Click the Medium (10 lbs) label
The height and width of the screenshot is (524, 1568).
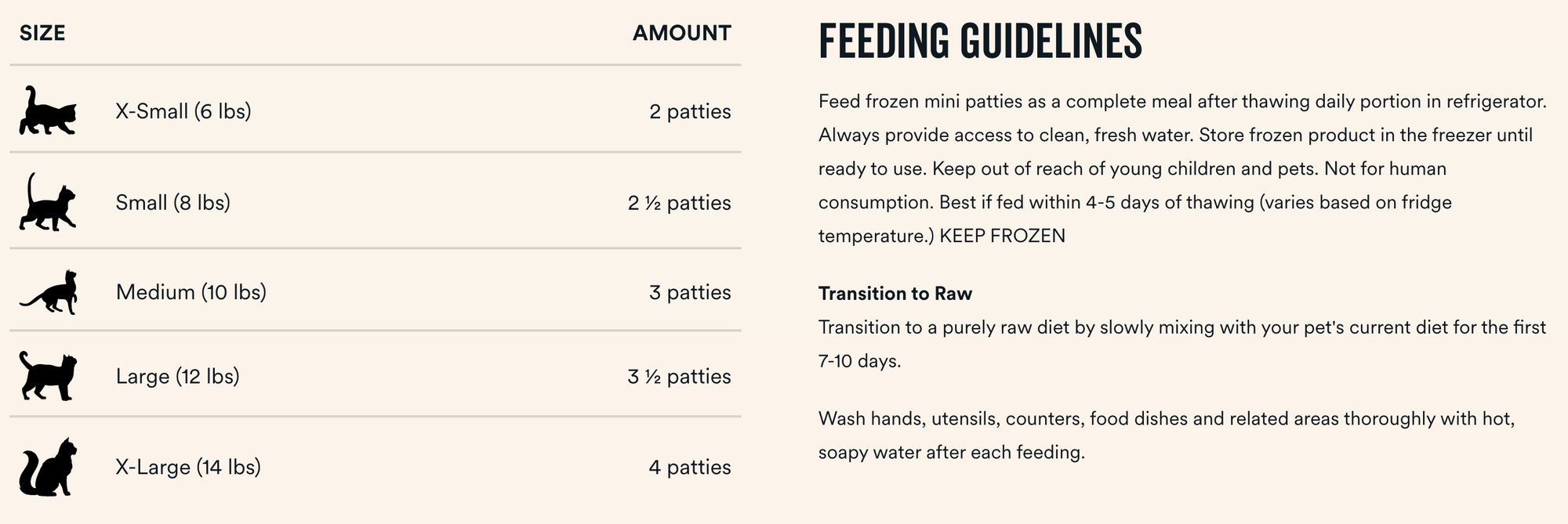click(x=191, y=292)
